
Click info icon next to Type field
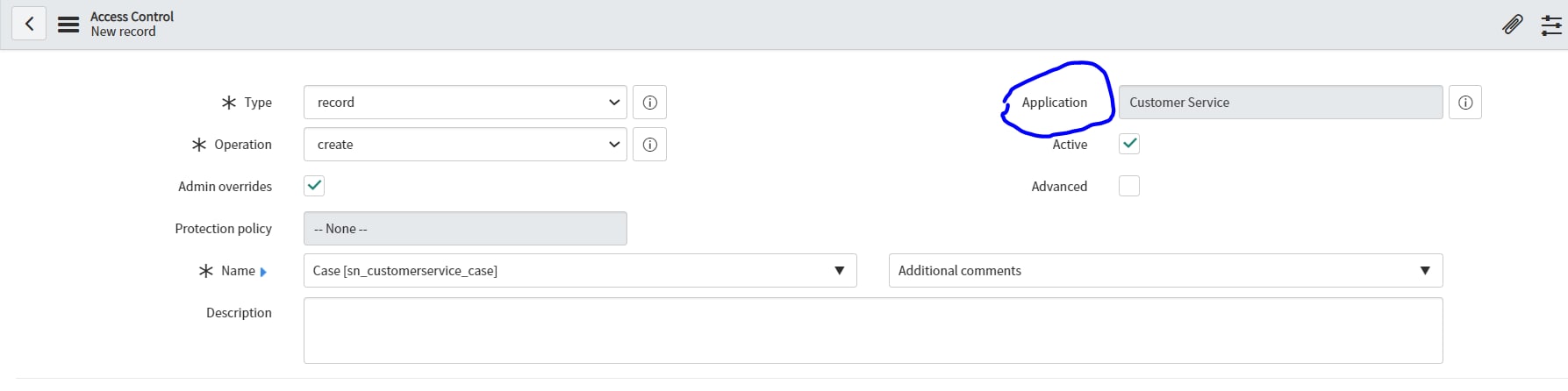pos(650,103)
